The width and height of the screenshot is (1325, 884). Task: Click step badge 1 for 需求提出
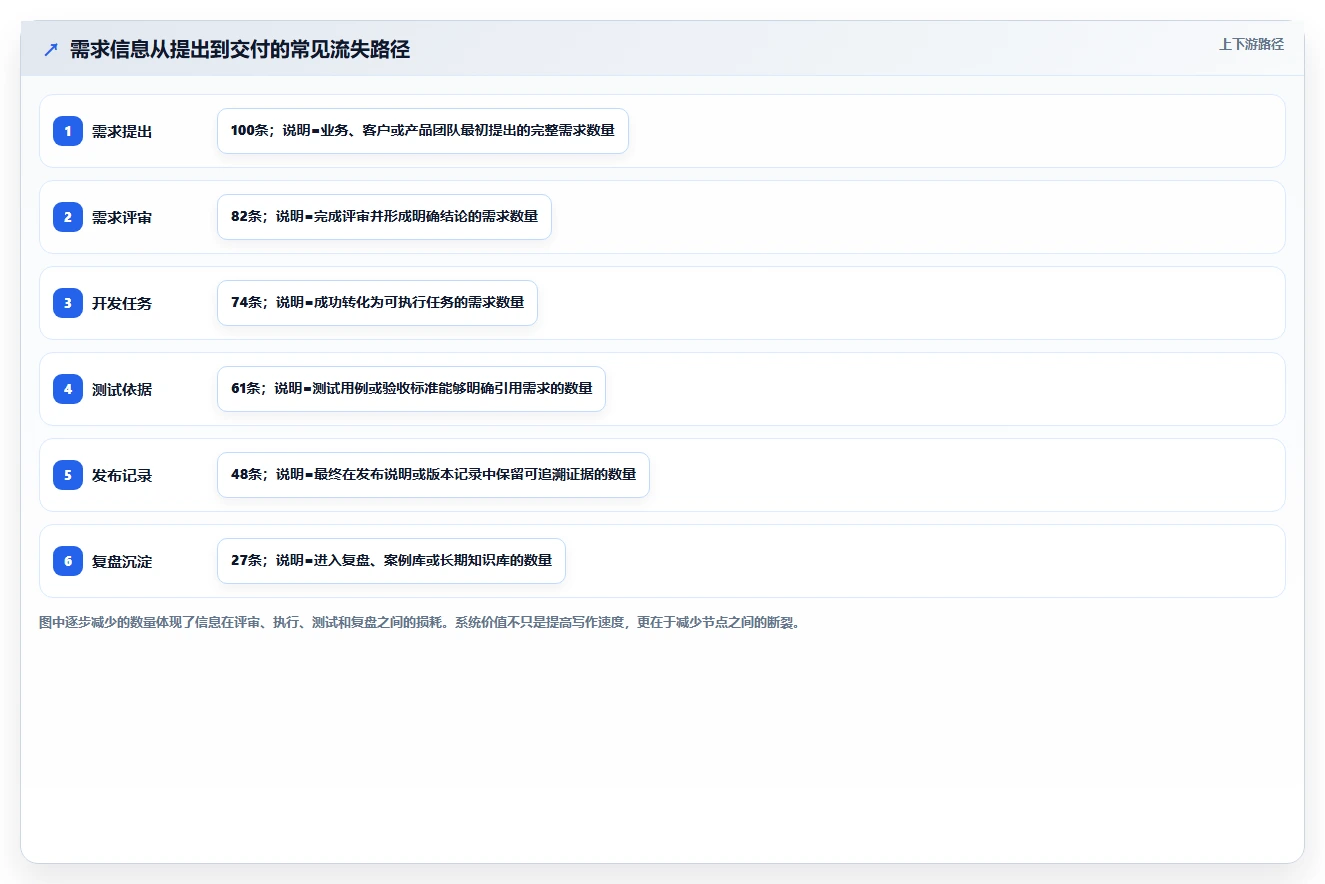click(x=68, y=131)
